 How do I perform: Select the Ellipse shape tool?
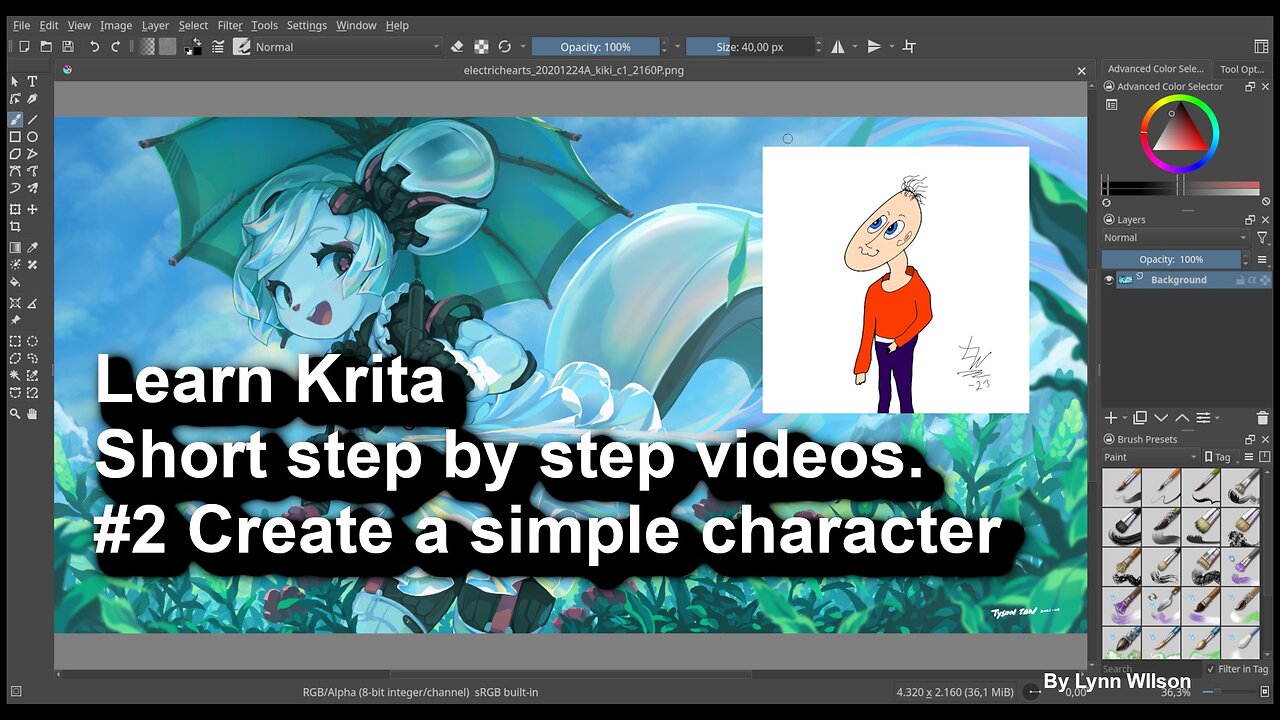point(32,136)
